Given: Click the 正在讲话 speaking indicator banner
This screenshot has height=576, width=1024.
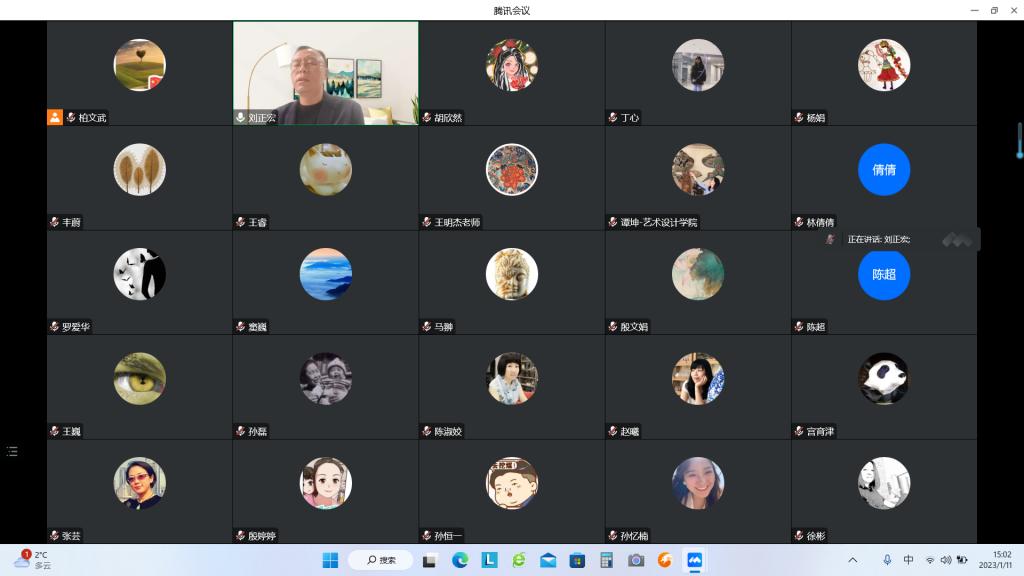Looking at the screenshot, I should pos(880,240).
